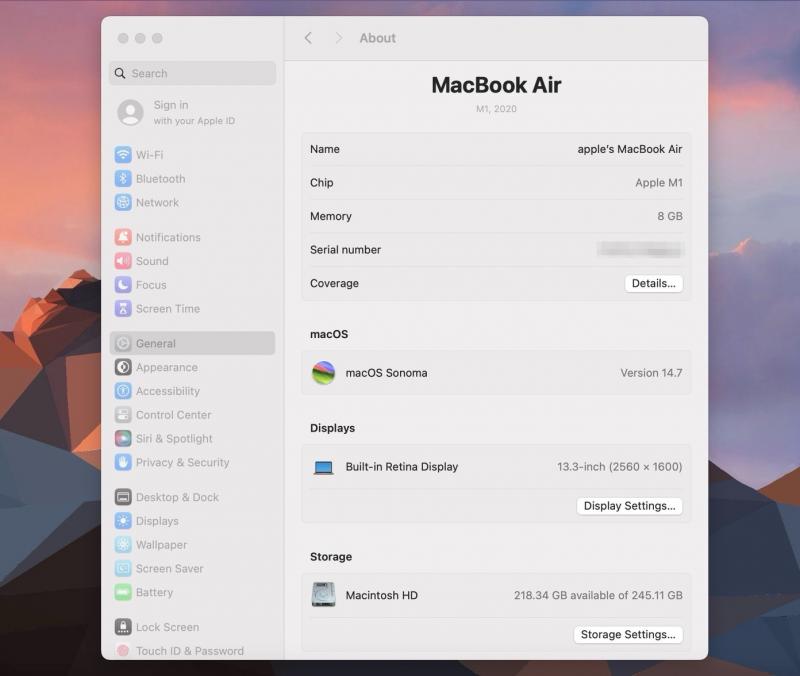Click "218.34 GB available of 245.11 GB"
800x676 pixels.
click(x=598, y=595)
